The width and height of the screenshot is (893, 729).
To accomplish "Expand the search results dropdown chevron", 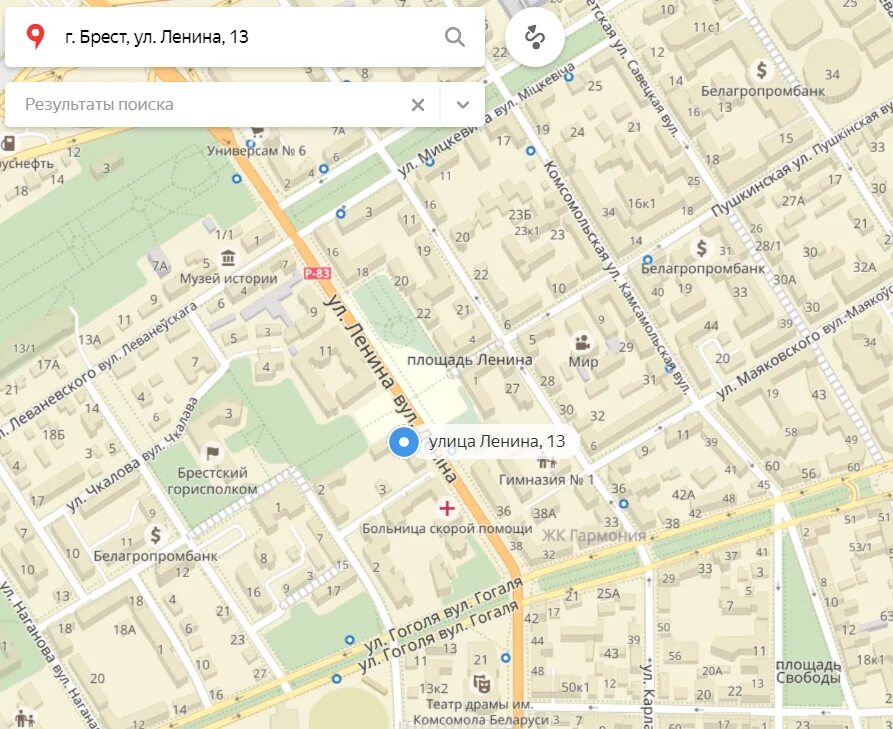I will point(462,105).
